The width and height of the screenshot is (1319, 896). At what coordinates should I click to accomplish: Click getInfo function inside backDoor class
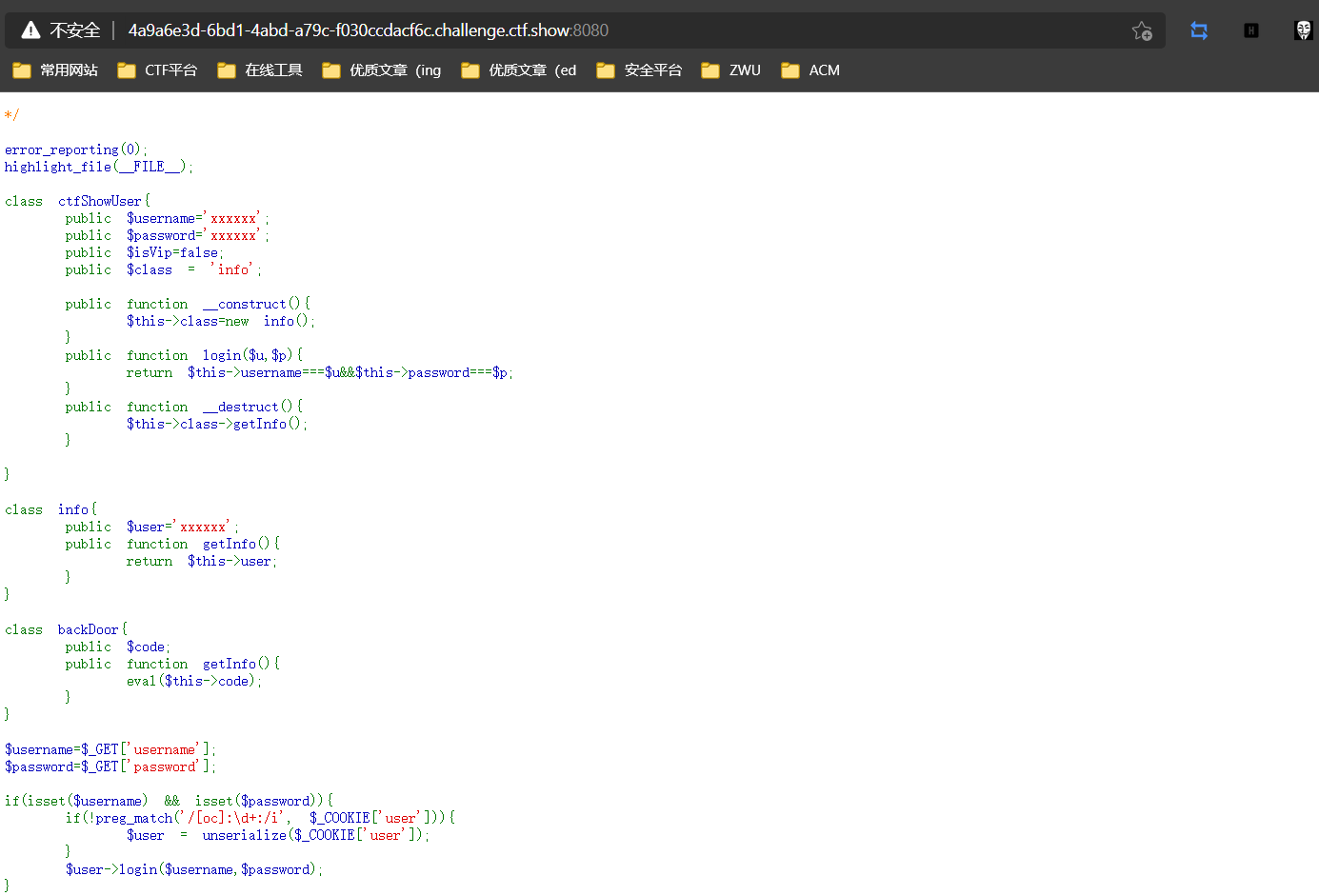click(172, 664)
